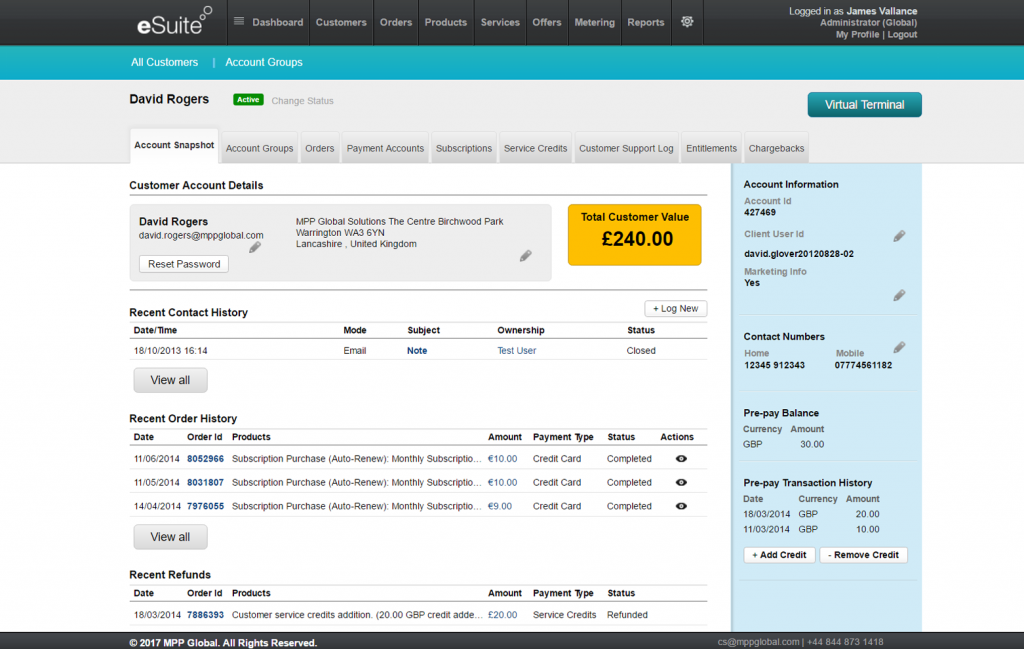The height and width of the screenshot is (649, 1024).
Task: Click Add Credit button
Action: (779, 555)
